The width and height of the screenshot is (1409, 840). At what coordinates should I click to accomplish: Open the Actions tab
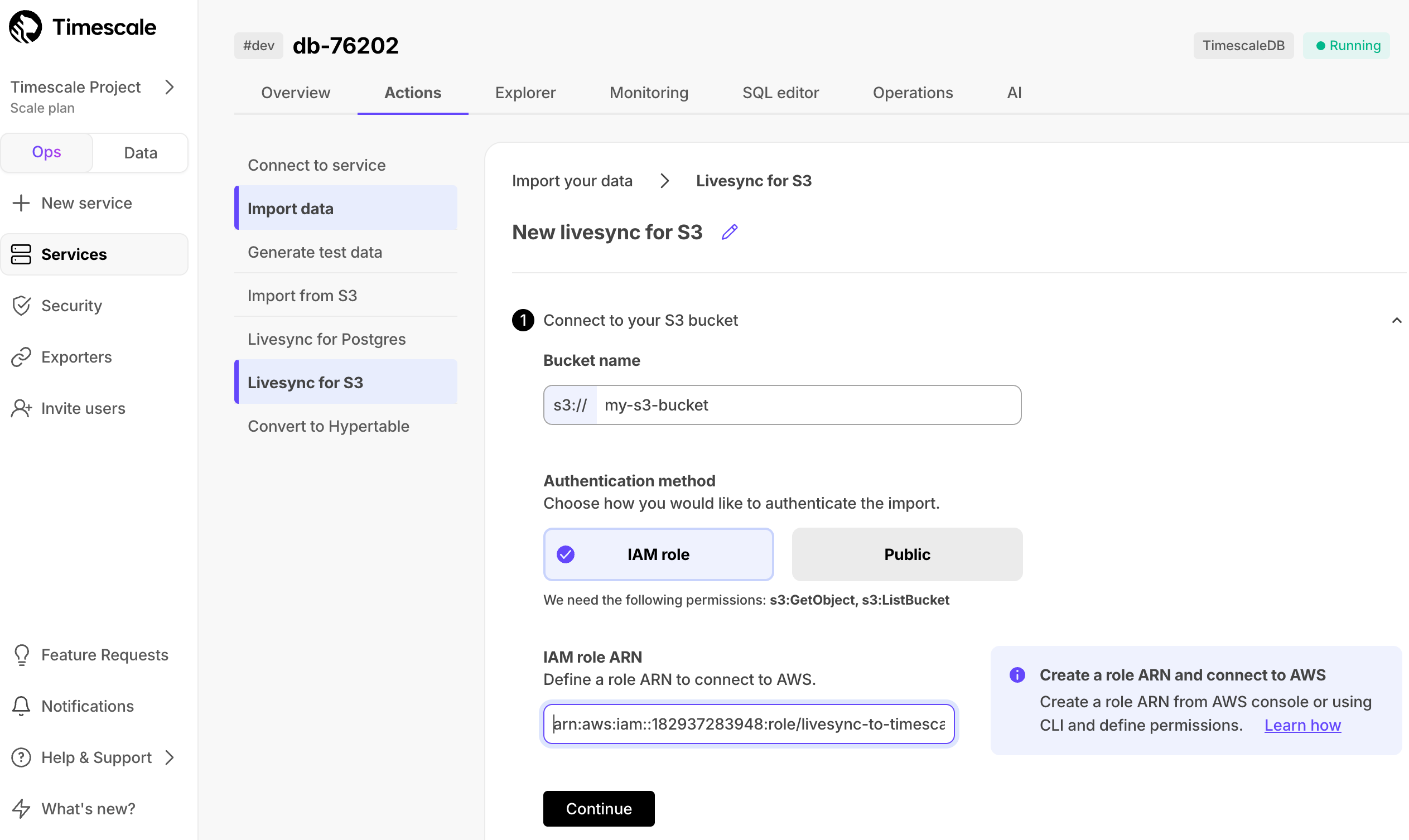coord(413,93)
